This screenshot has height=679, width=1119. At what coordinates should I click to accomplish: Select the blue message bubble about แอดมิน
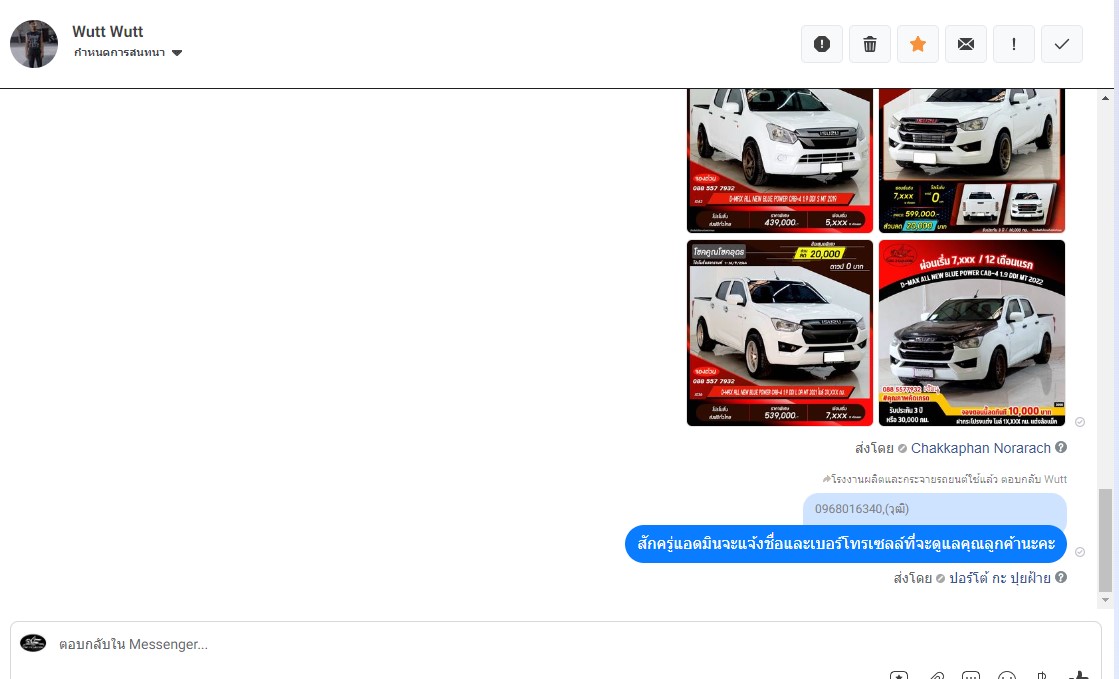coord(846,544)
